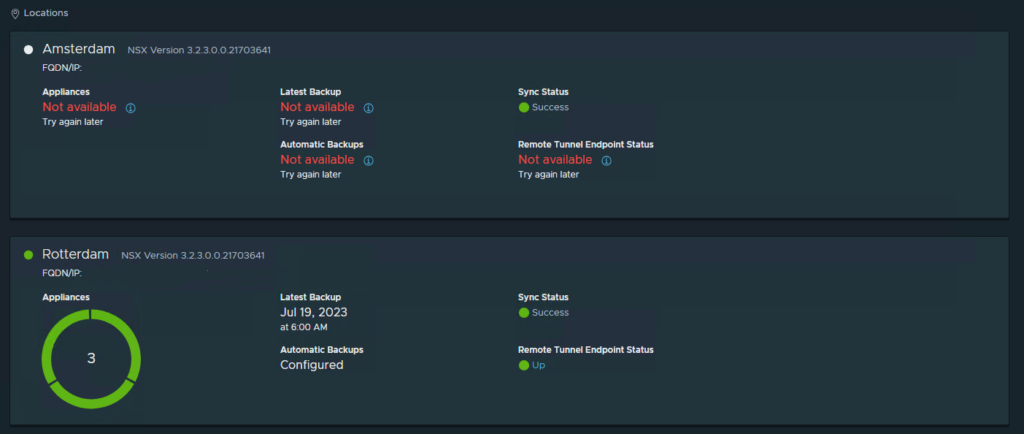Screen dimensions: 1024x434
Task: Click the Rotterdam appliances donut chart
Action: click(91, 359)
